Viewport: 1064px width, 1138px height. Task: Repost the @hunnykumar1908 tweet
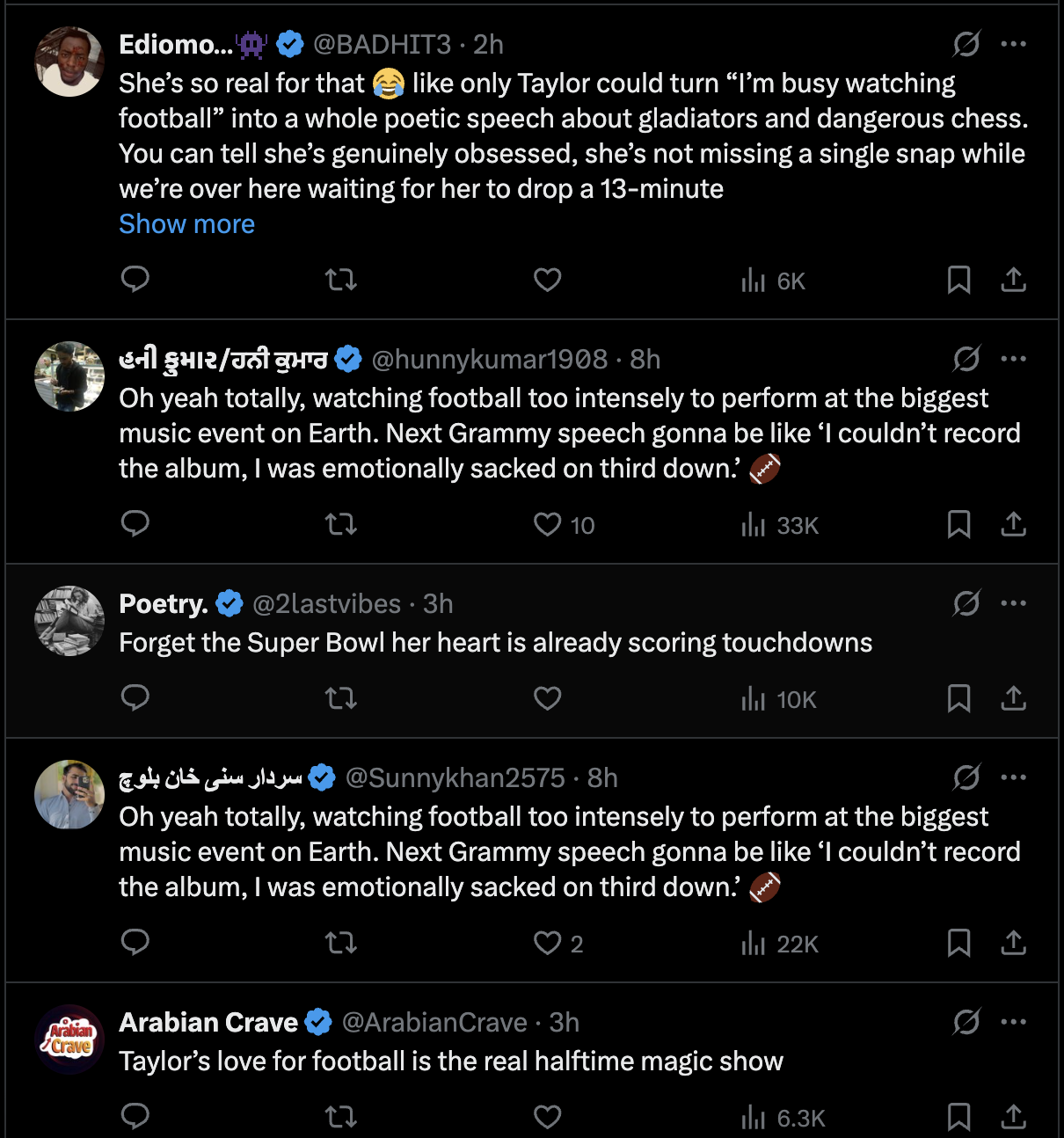point(340,524)
